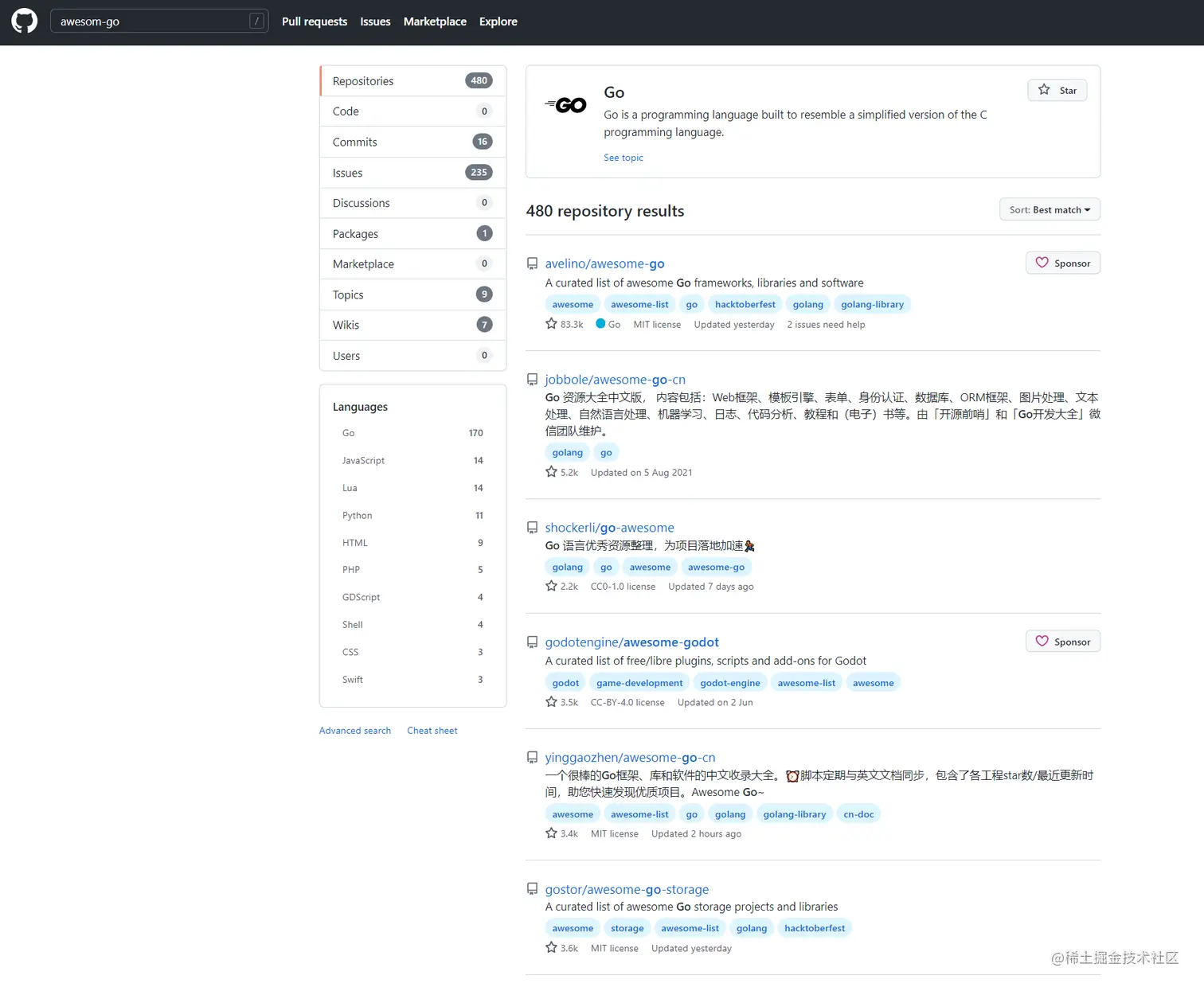
Task: Filter results by CSS language
Action: point(412,652)
